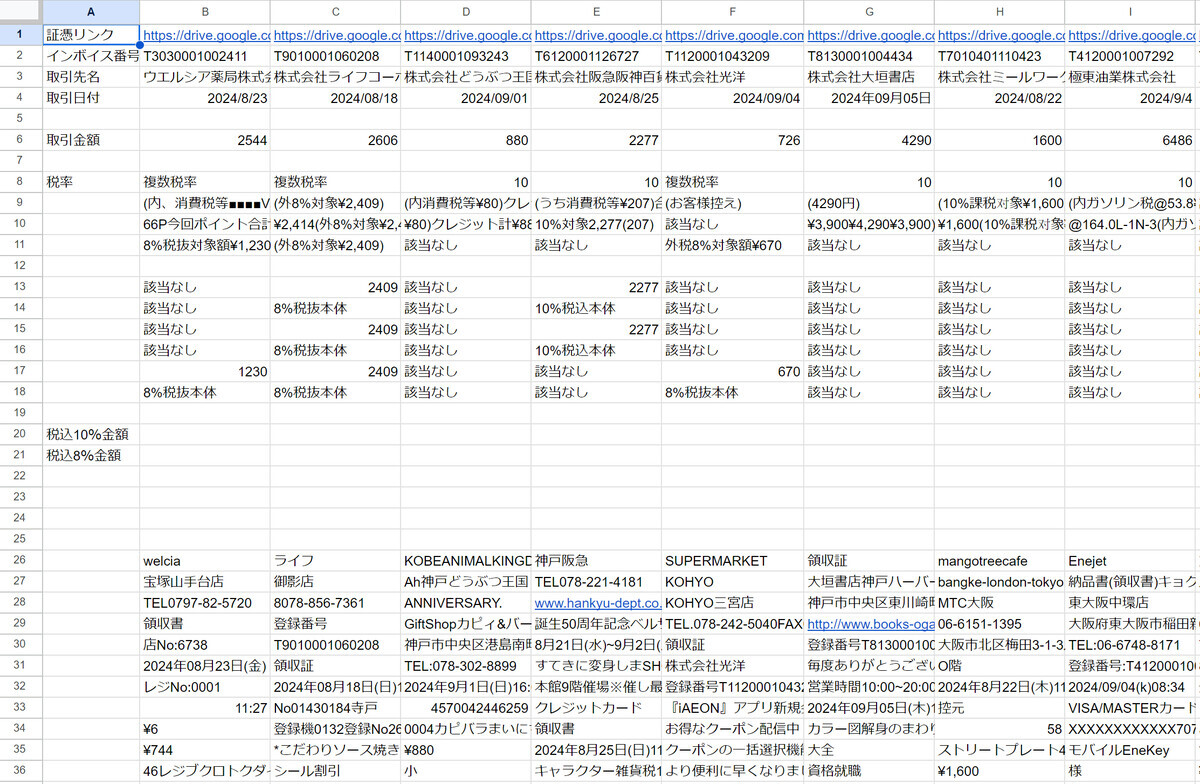Click the amount 2544

click(205, 141)
